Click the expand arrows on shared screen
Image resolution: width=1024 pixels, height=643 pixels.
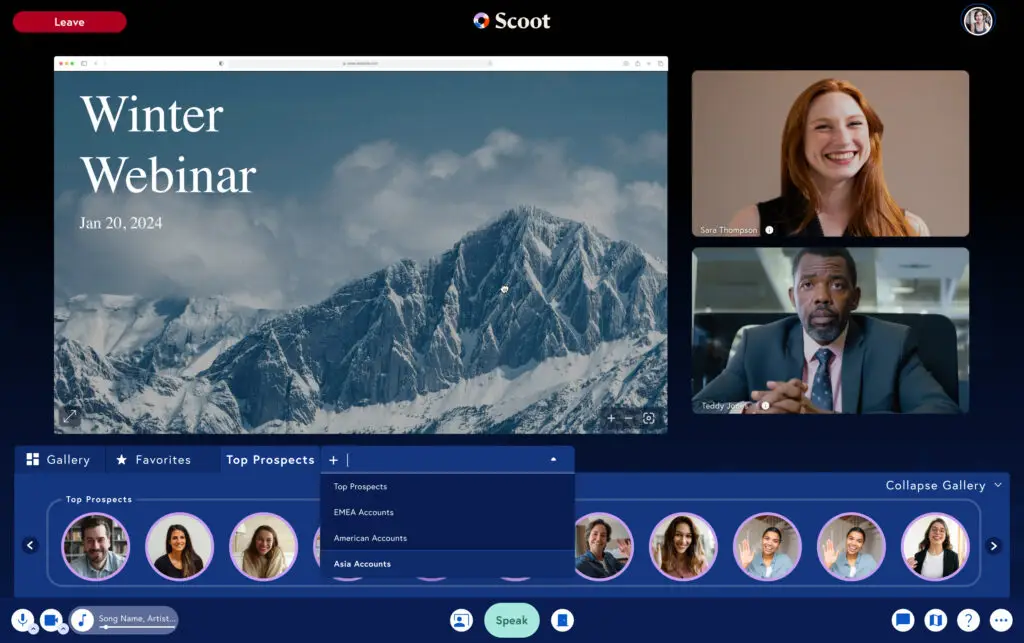pyautogui.click(x=70, y=417)
